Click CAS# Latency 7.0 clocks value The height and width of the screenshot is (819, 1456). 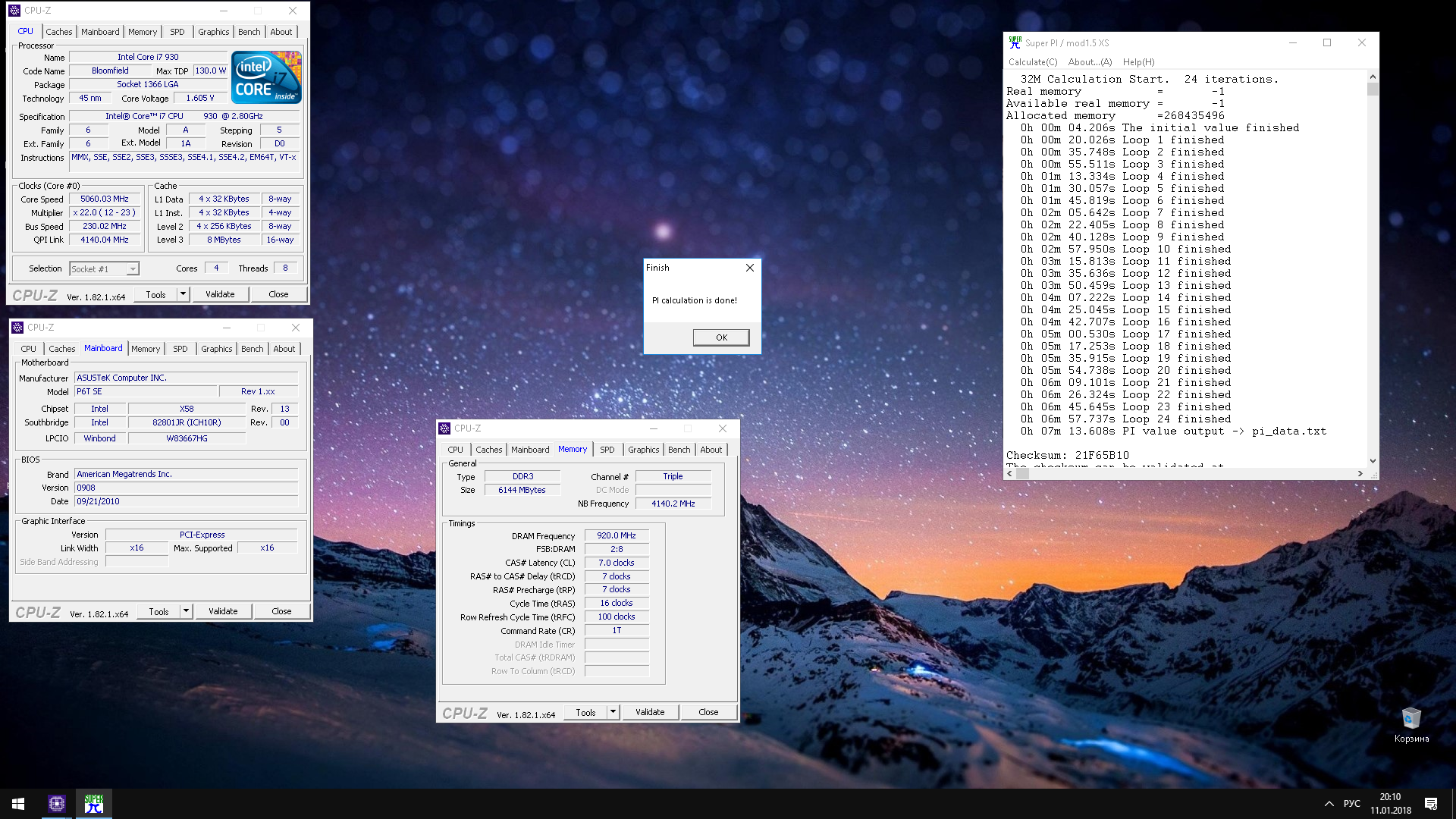[617, 563]
